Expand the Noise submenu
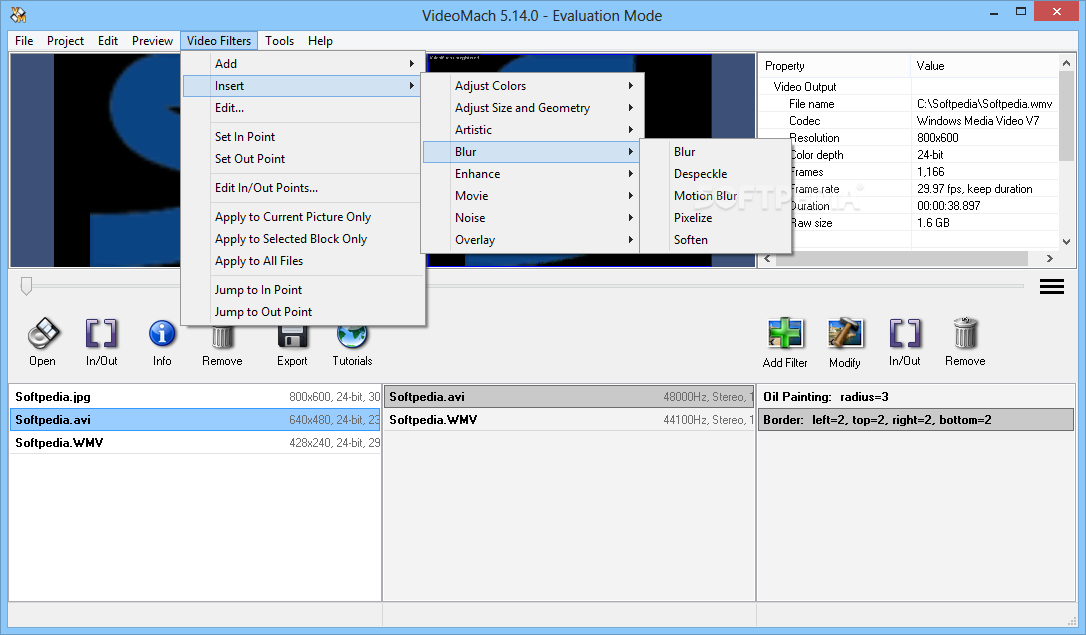 [x=531, y=218]
